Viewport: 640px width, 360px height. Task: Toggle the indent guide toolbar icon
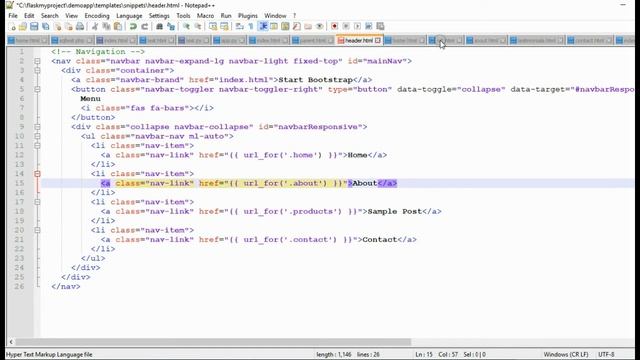click(263, 27)
